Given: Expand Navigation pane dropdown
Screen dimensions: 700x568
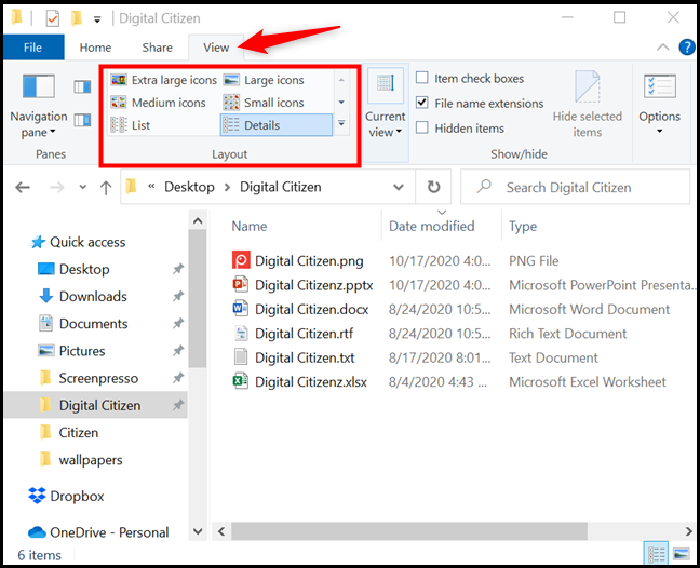Looking at the screenshot, I should [39, 124].
